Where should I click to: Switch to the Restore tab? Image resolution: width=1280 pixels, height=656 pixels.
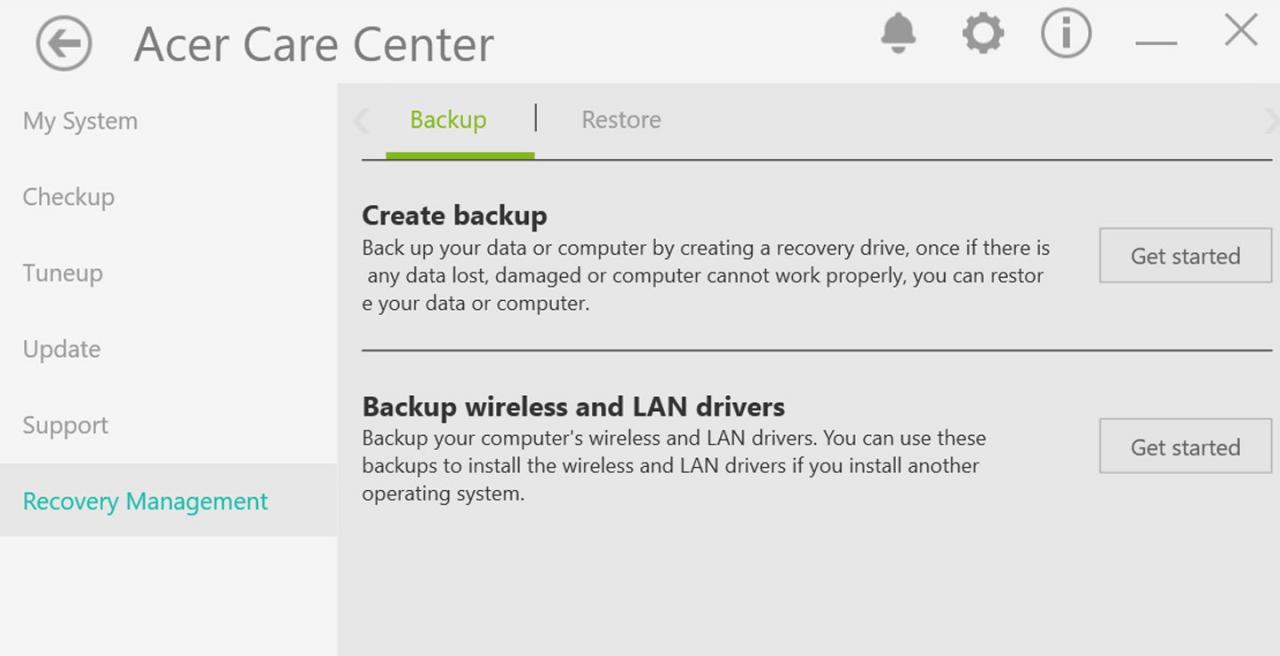(621, 120)
